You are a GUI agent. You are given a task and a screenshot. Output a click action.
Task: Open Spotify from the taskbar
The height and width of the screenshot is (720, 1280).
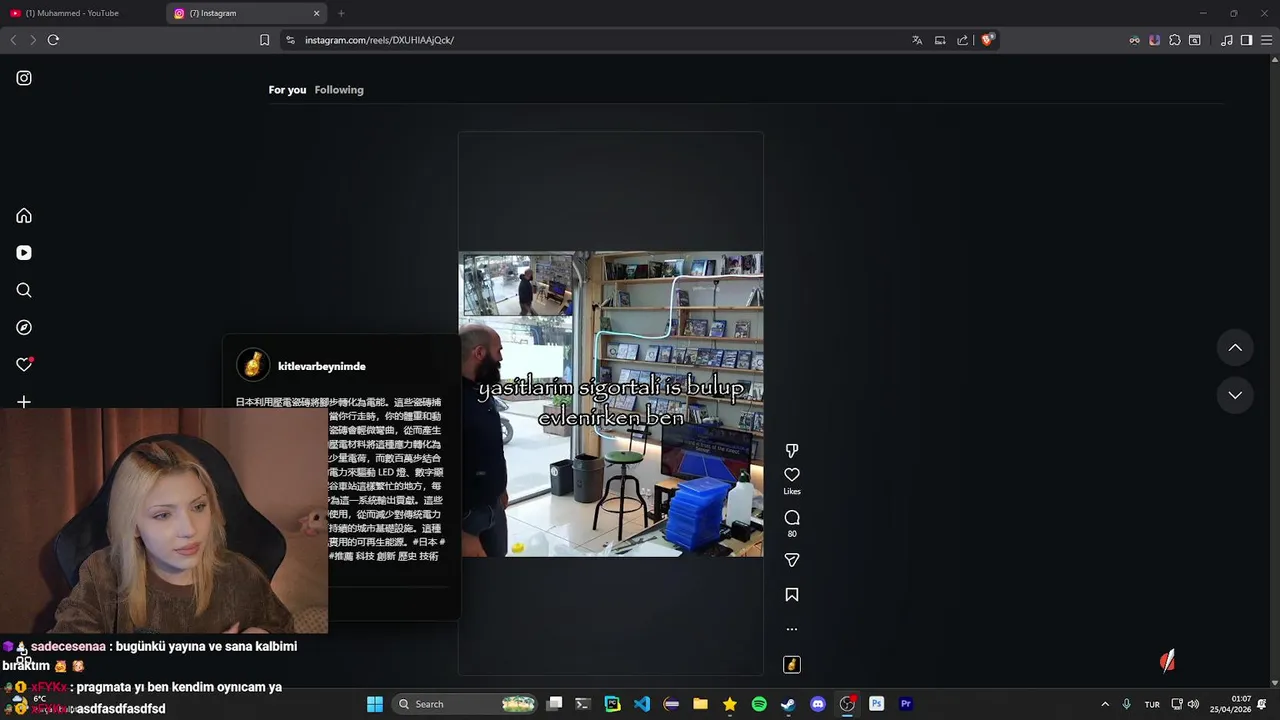(x=759, y=704)
